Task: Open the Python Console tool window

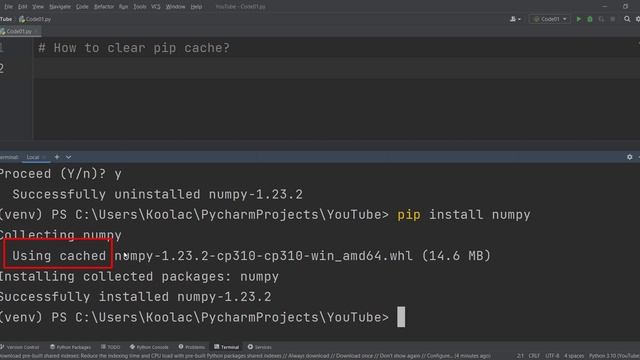Action: pyautogui.click(x=149, y=347)
